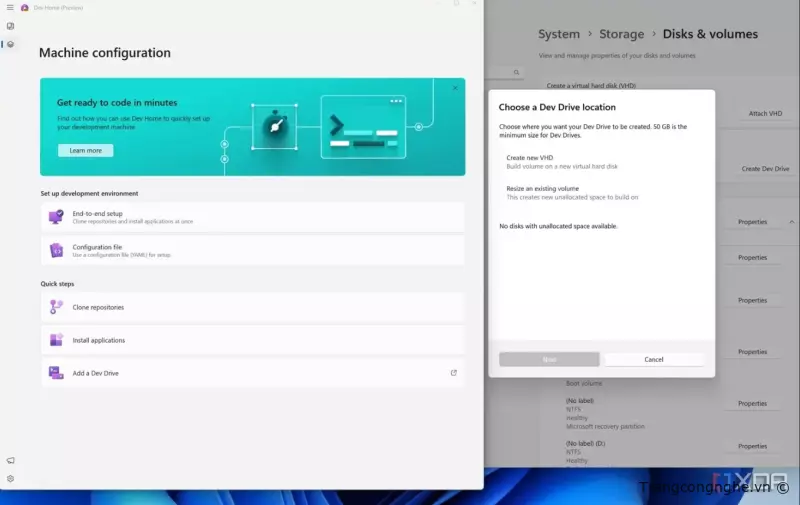Open Add a Dev Drive external link icon
The height and width of the screenshot is (505, 800).
point(453,373)
